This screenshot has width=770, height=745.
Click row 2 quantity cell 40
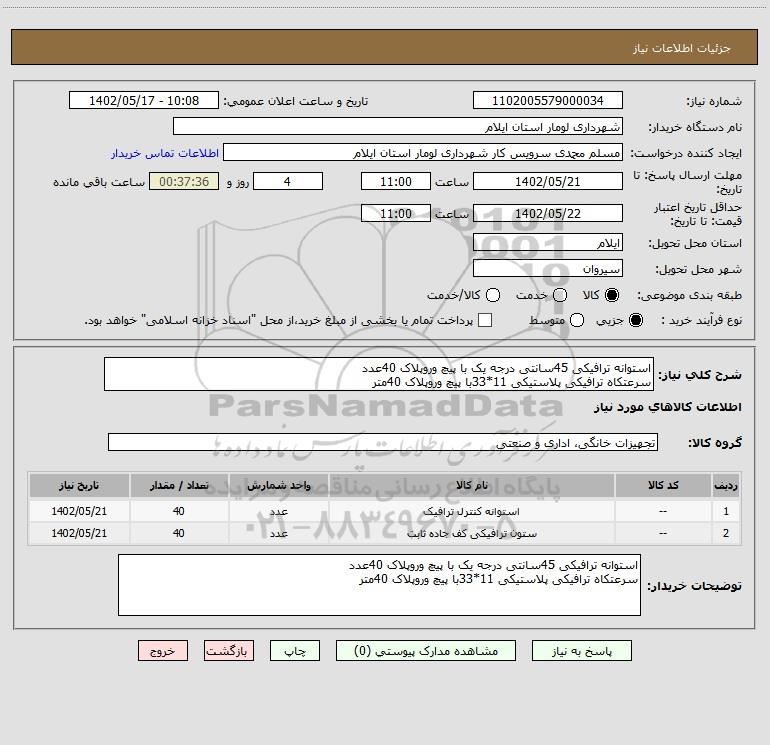(179, 533)
